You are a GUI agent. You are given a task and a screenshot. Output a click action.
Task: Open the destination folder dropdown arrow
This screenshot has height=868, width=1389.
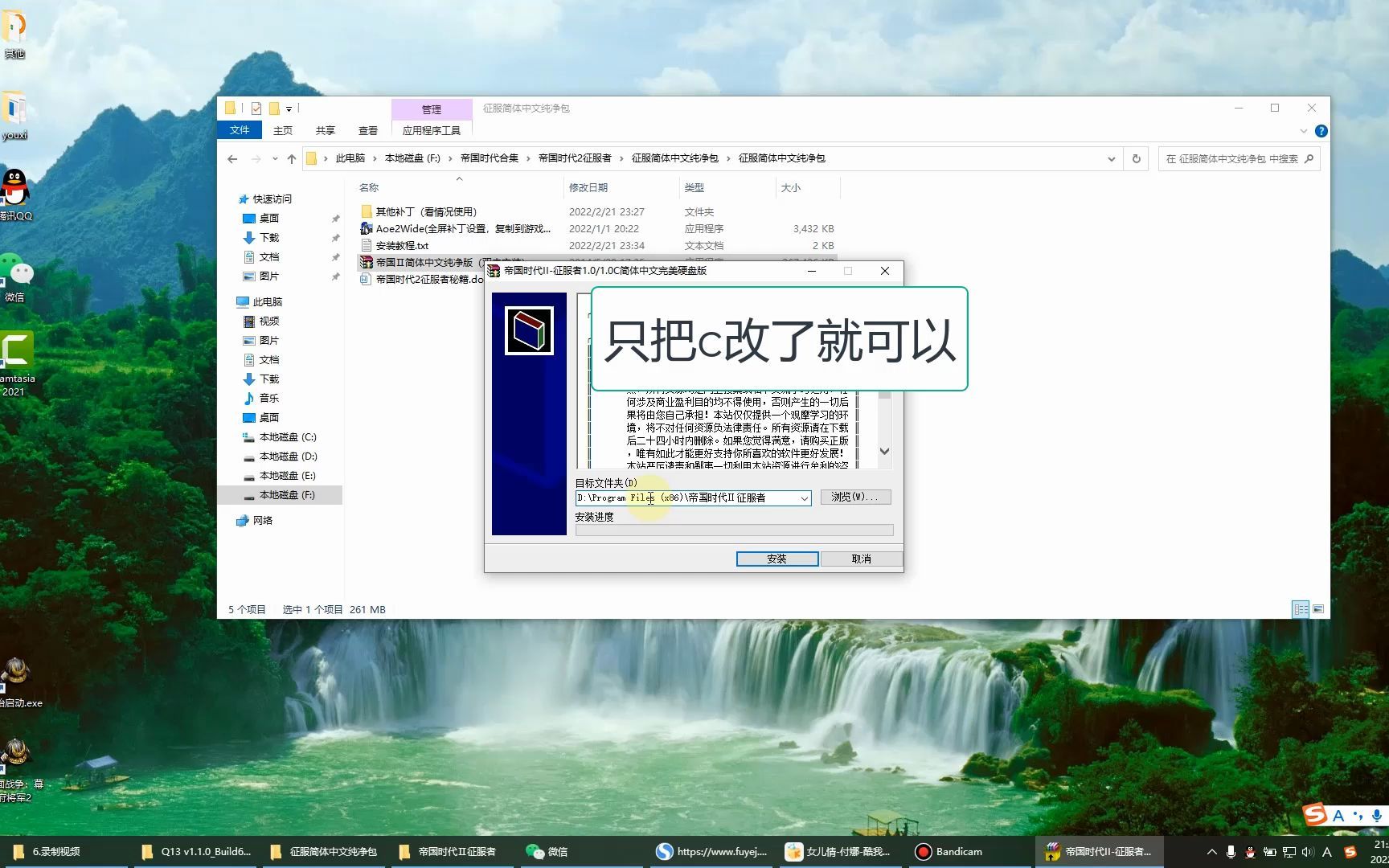(x=804, y=498)
